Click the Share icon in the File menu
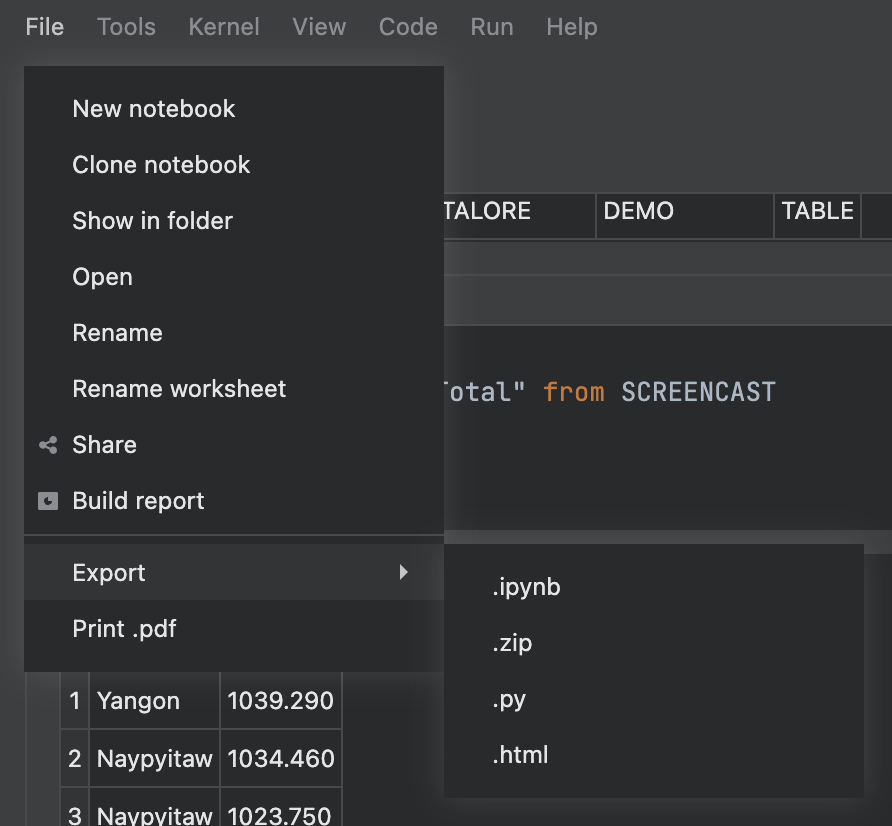The width and height of the screenshot is (892, 826). click(48, 445)
